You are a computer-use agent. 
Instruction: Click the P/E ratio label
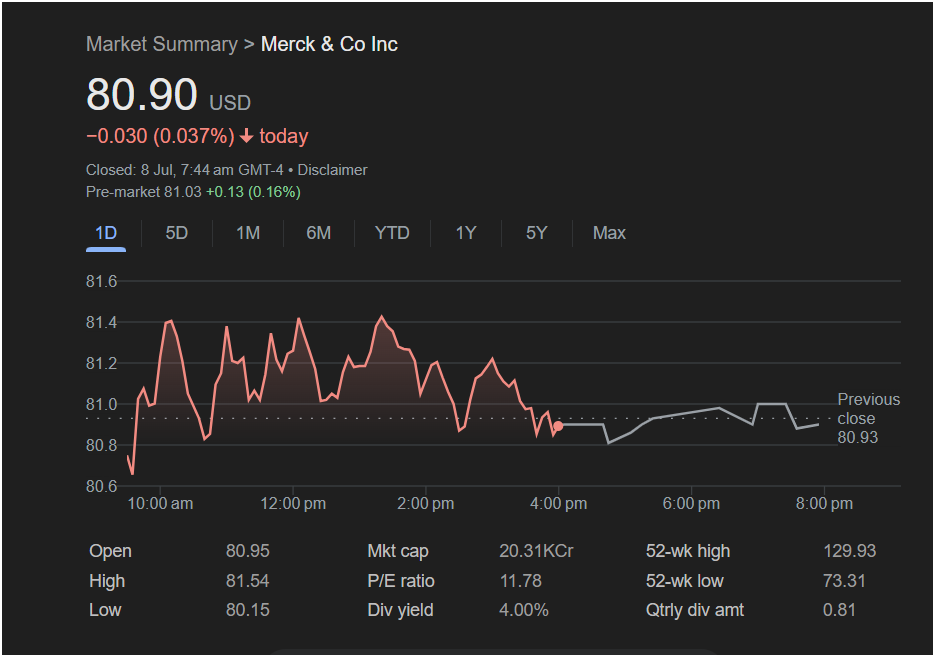(401, 581)
